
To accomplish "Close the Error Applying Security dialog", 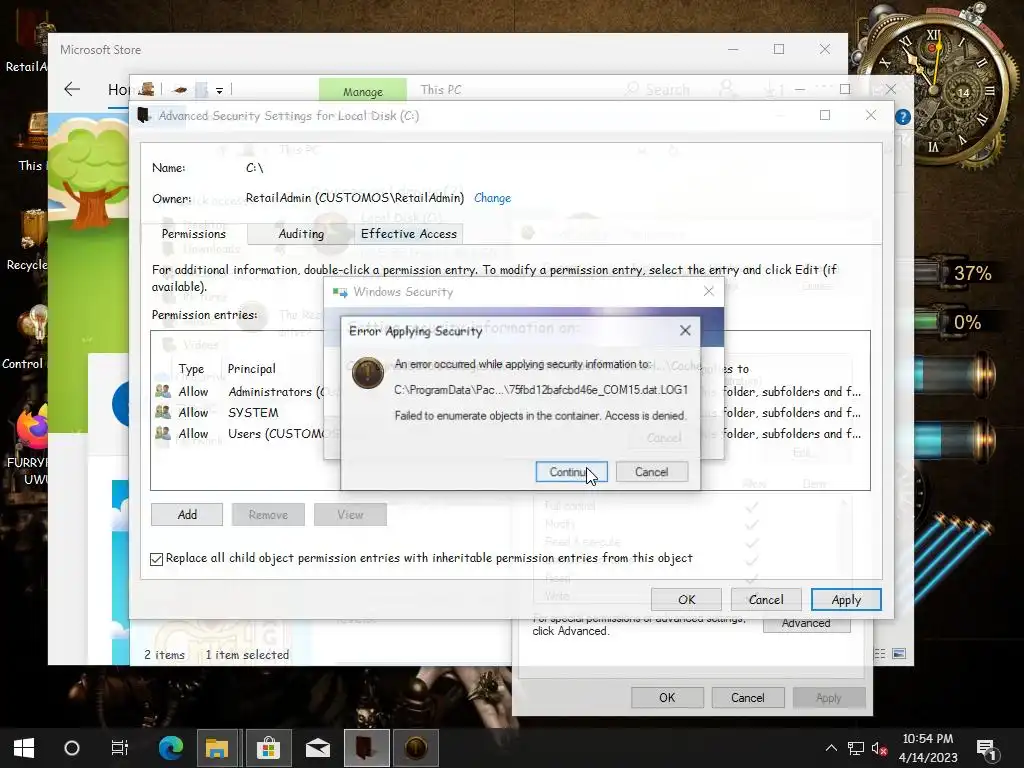I will click(x=685, y=330).
